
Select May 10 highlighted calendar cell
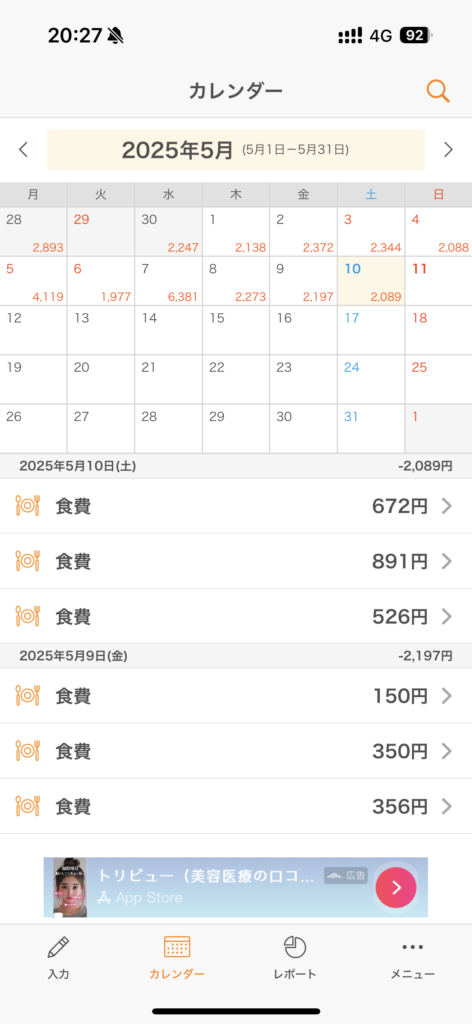pos(371,281)
